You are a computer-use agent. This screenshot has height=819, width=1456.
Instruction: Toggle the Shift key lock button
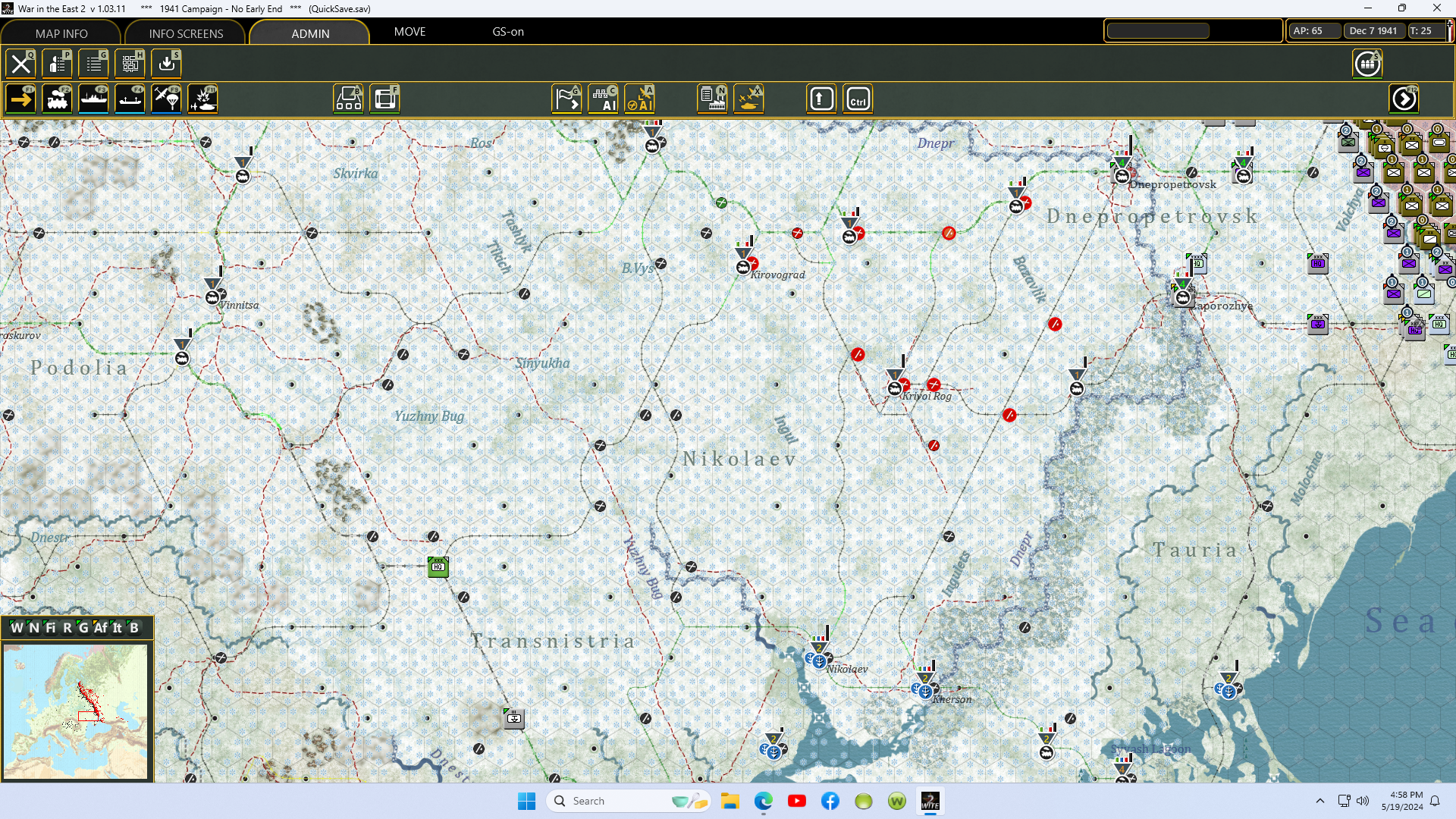pos(821,99)
